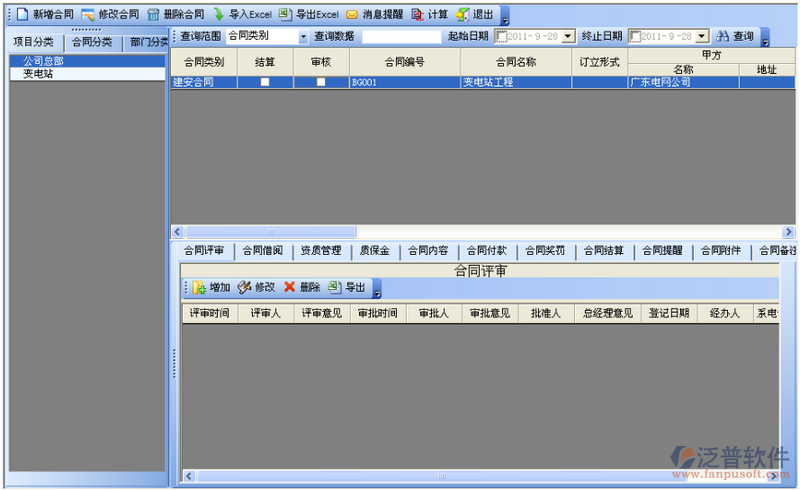Click the contract list horizontal scrollbar thumb
Screen dimensions: 800x490
(x=271, y=232)
